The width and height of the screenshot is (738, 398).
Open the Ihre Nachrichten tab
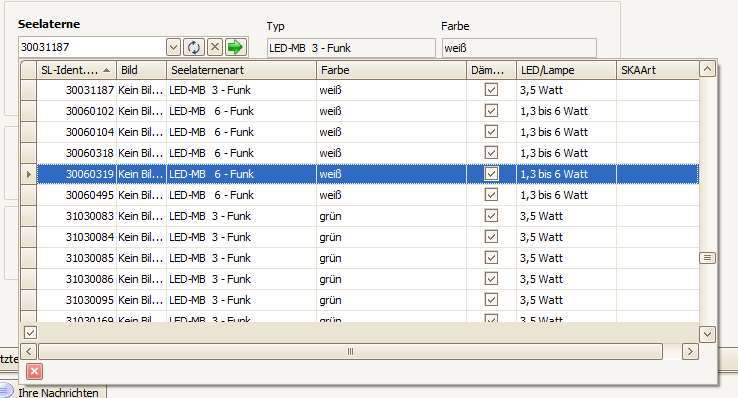pyautogui.click(x=58, y=393)
